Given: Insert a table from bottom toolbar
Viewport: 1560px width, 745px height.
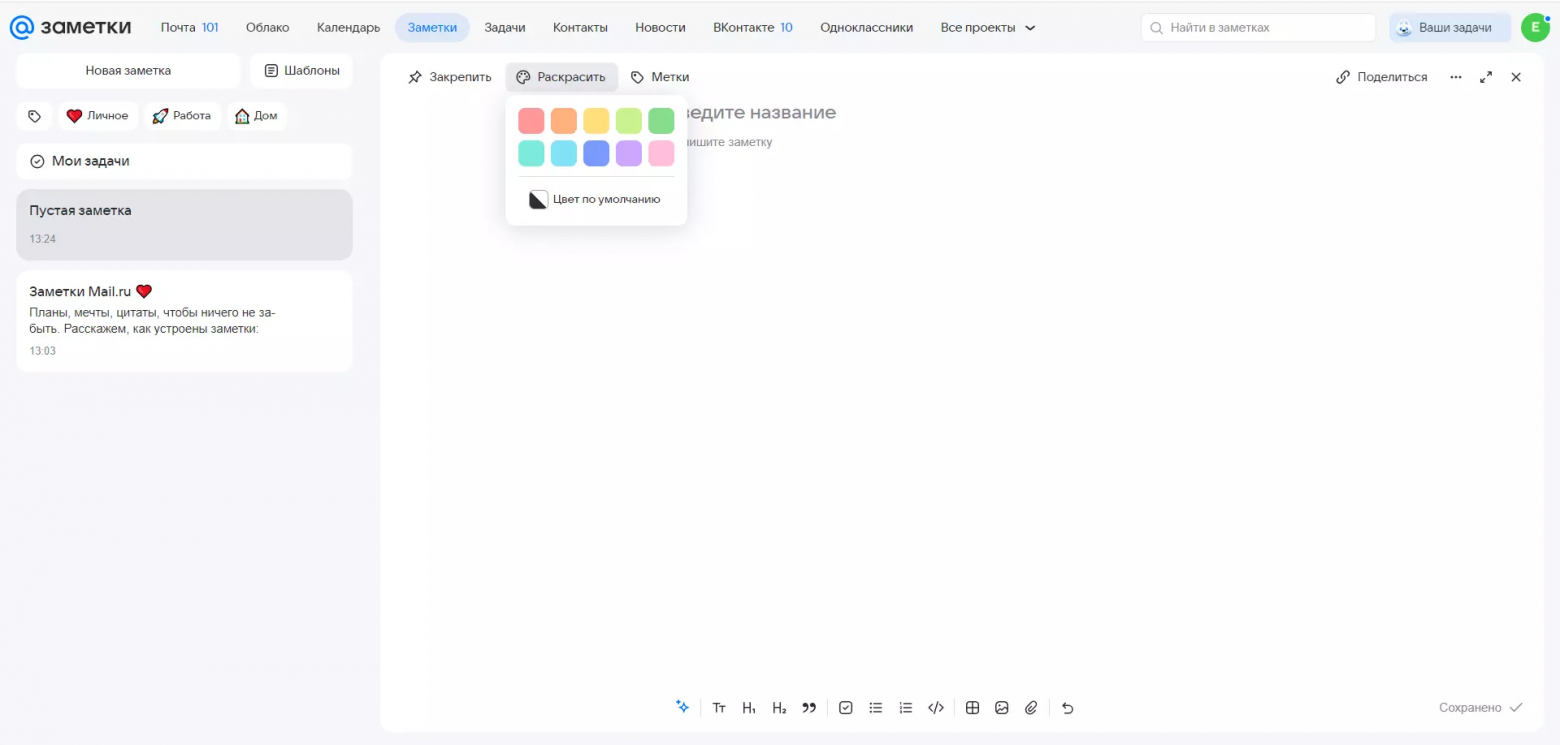Looking at the screenshot, I should tap(972, 708).
